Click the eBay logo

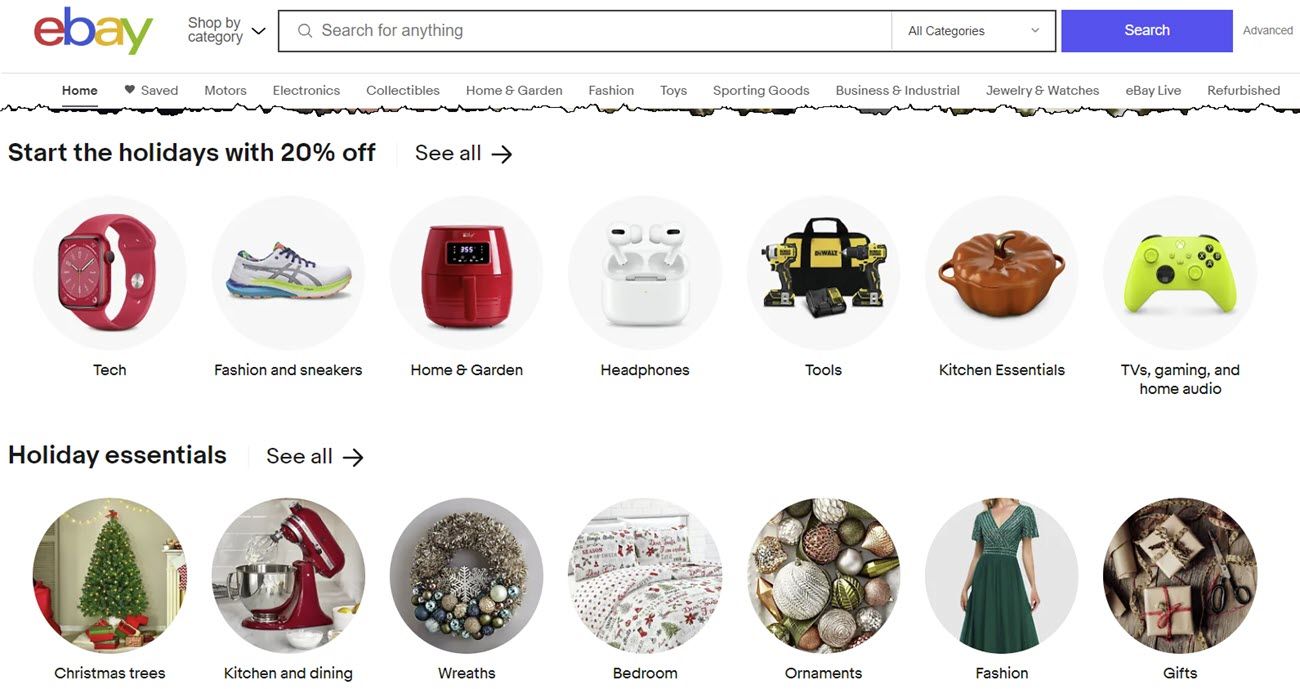tap(93, 31)
